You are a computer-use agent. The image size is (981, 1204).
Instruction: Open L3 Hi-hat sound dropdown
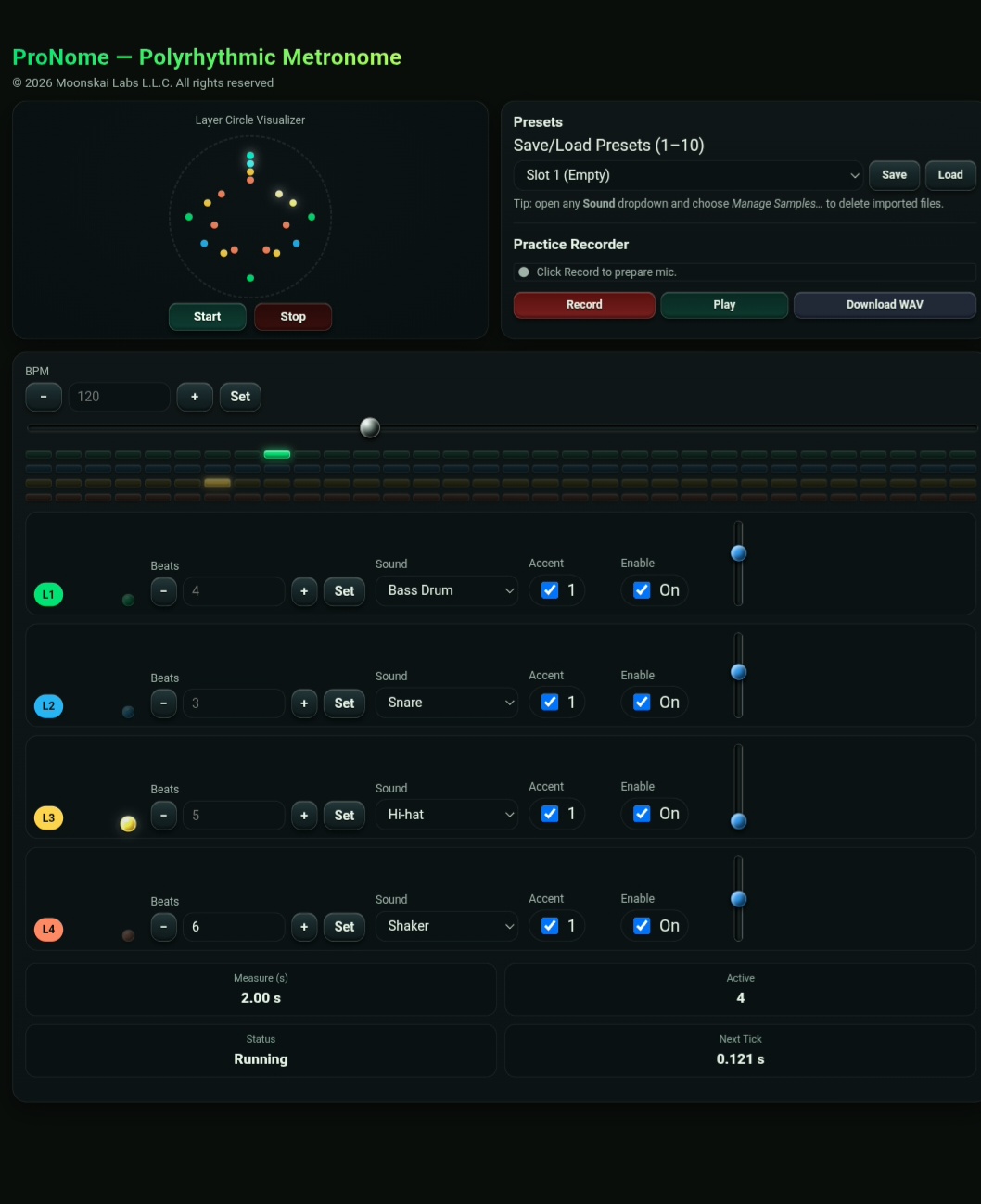(x=447, y=815)
